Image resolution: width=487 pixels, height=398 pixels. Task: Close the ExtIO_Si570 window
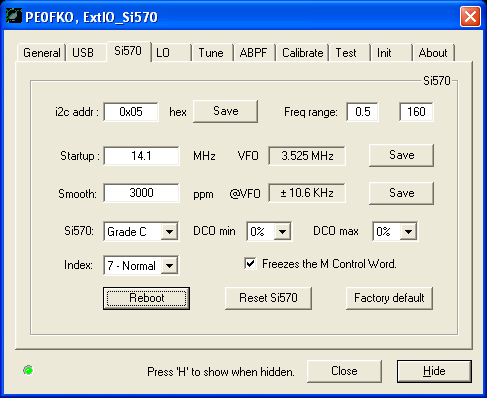tap(470, 16)
